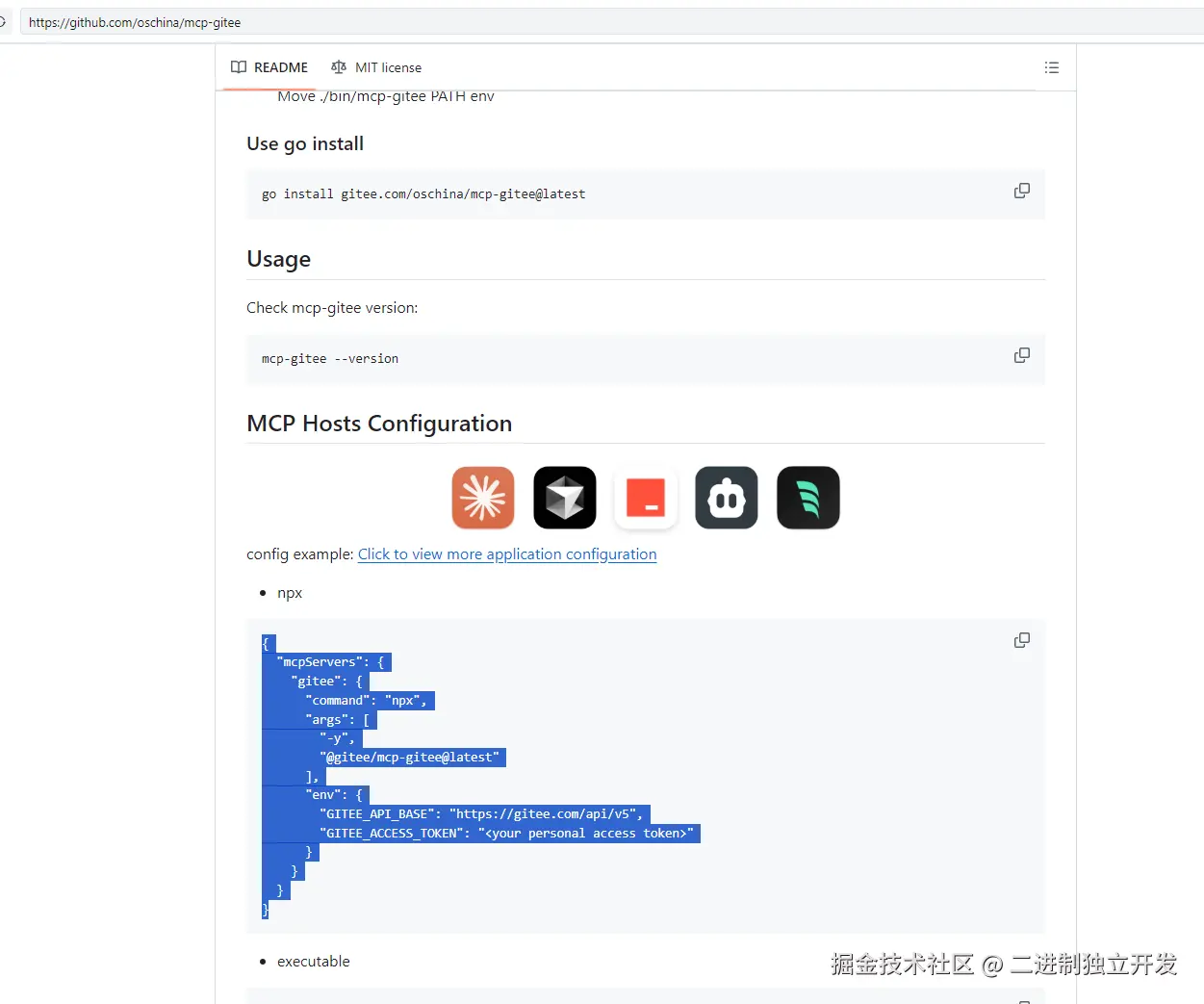The image size is (1204, 1004).
Task: Click the GITEE_ACCESS_TOKEN line in the config
Action: [506, 834]
